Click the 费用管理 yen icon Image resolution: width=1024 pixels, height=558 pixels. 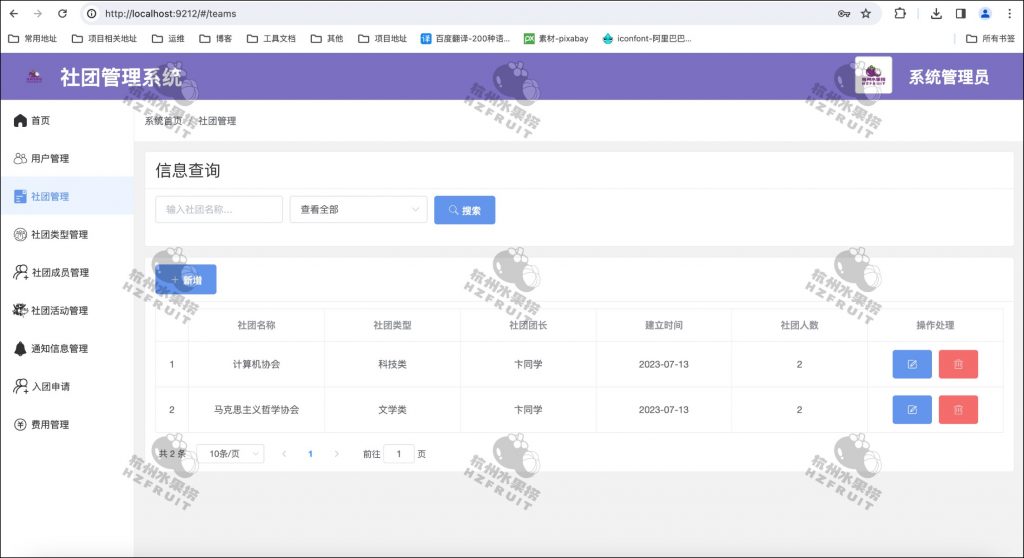tap(20, 425)
